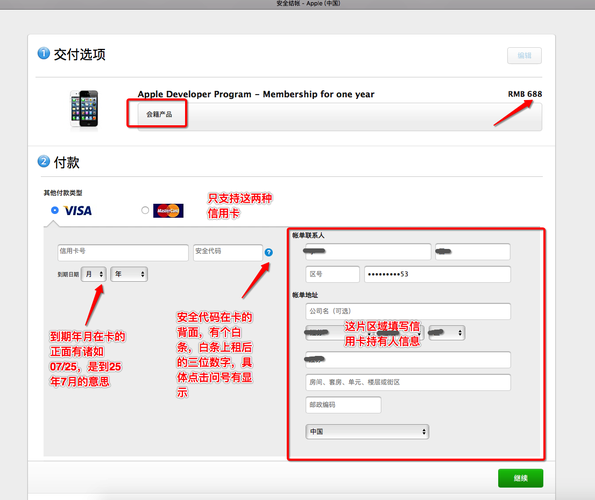595x500 pixels.
Task: Click the MasterCard logo
Action: (x=168, y=211)
